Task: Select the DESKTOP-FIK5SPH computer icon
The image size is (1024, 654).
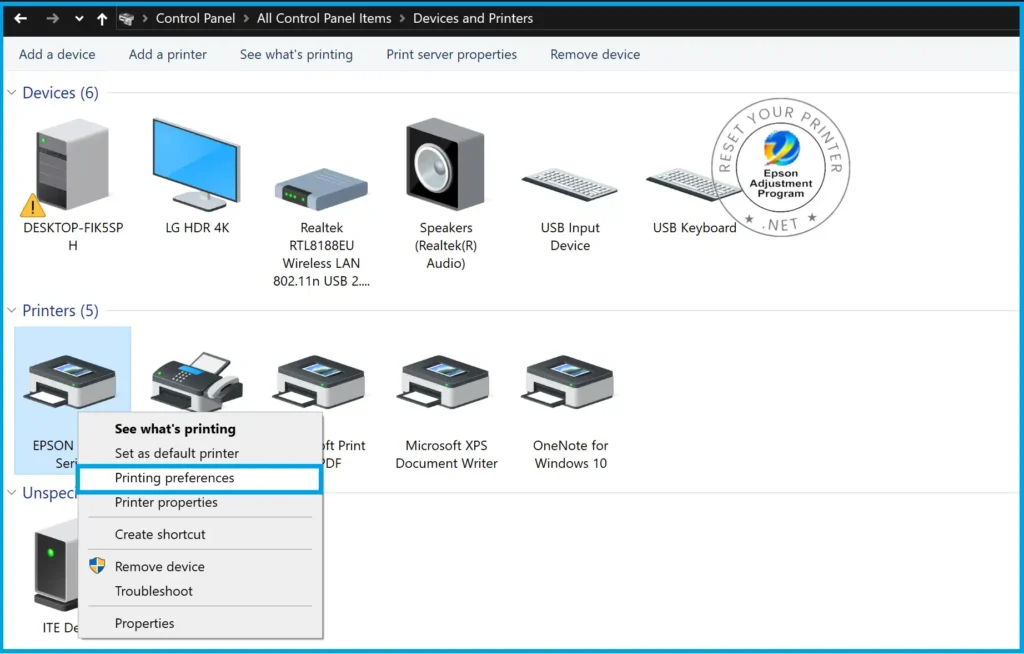Action: pyautogui.click(x=72, y=167)
